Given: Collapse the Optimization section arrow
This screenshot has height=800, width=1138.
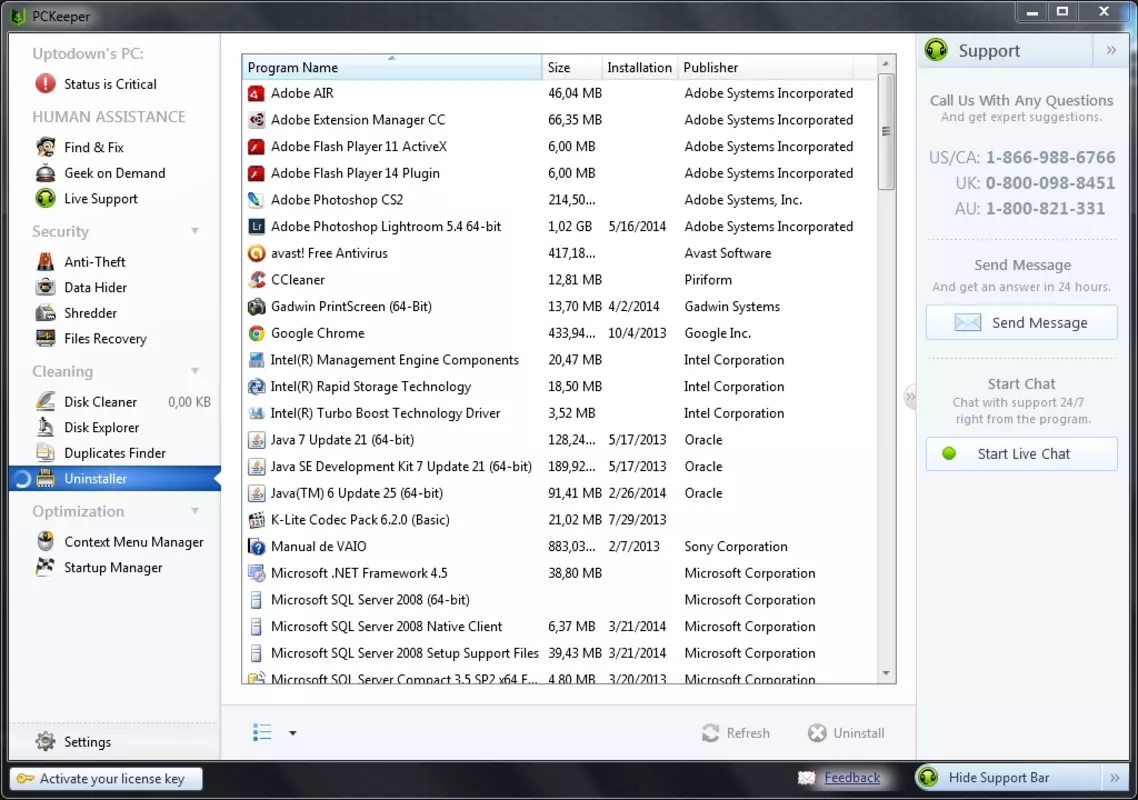Looking at the screenshot, I should click(x=195, y=511).
